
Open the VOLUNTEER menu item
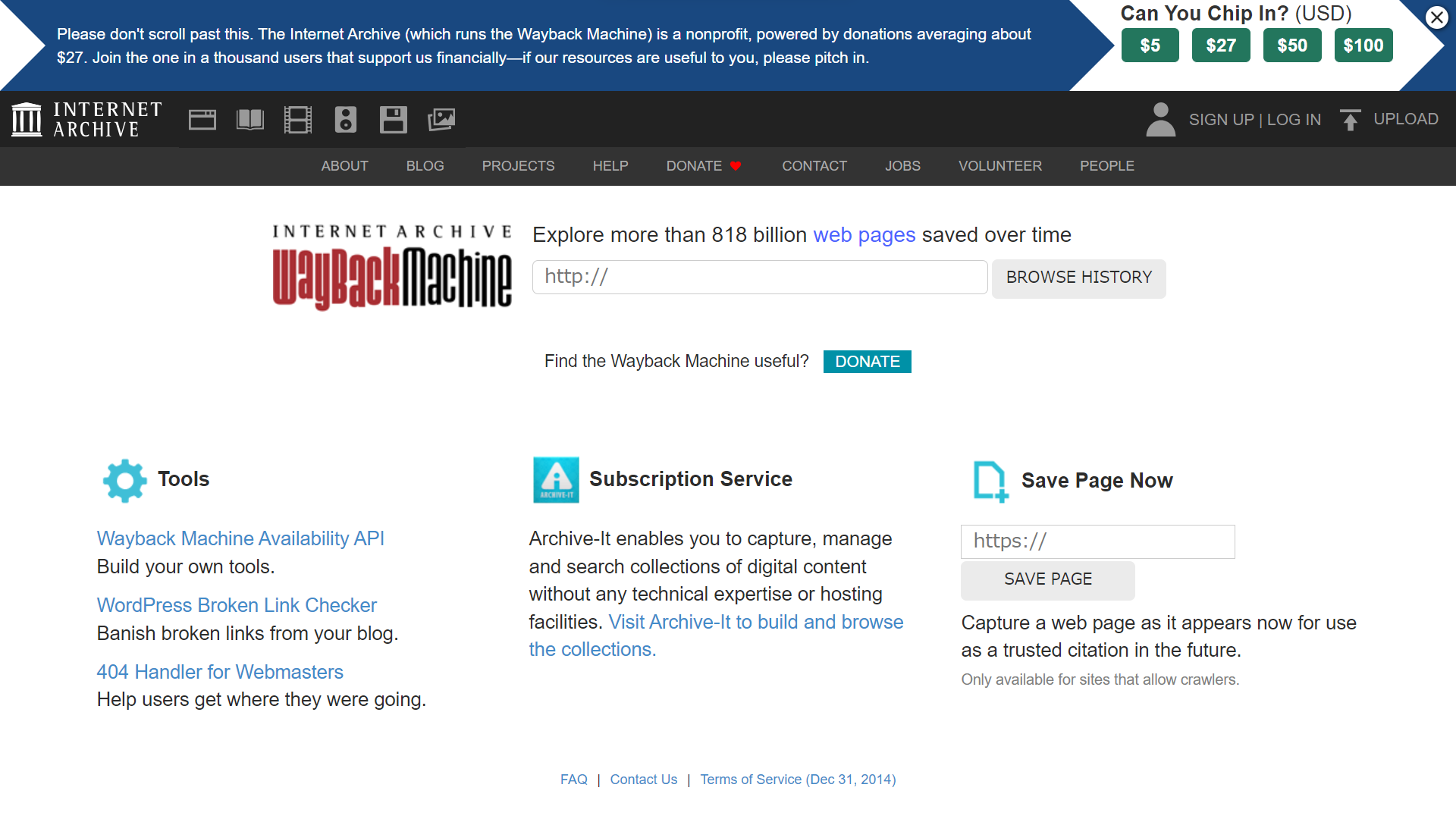point(1000,166)
